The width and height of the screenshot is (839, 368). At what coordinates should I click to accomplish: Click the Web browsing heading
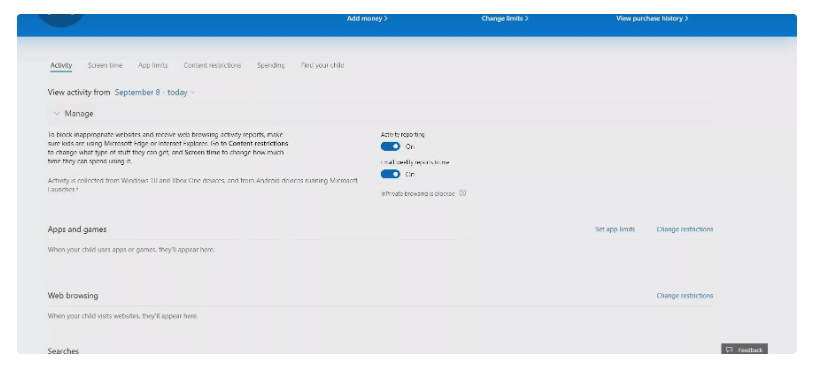(73, 295)
